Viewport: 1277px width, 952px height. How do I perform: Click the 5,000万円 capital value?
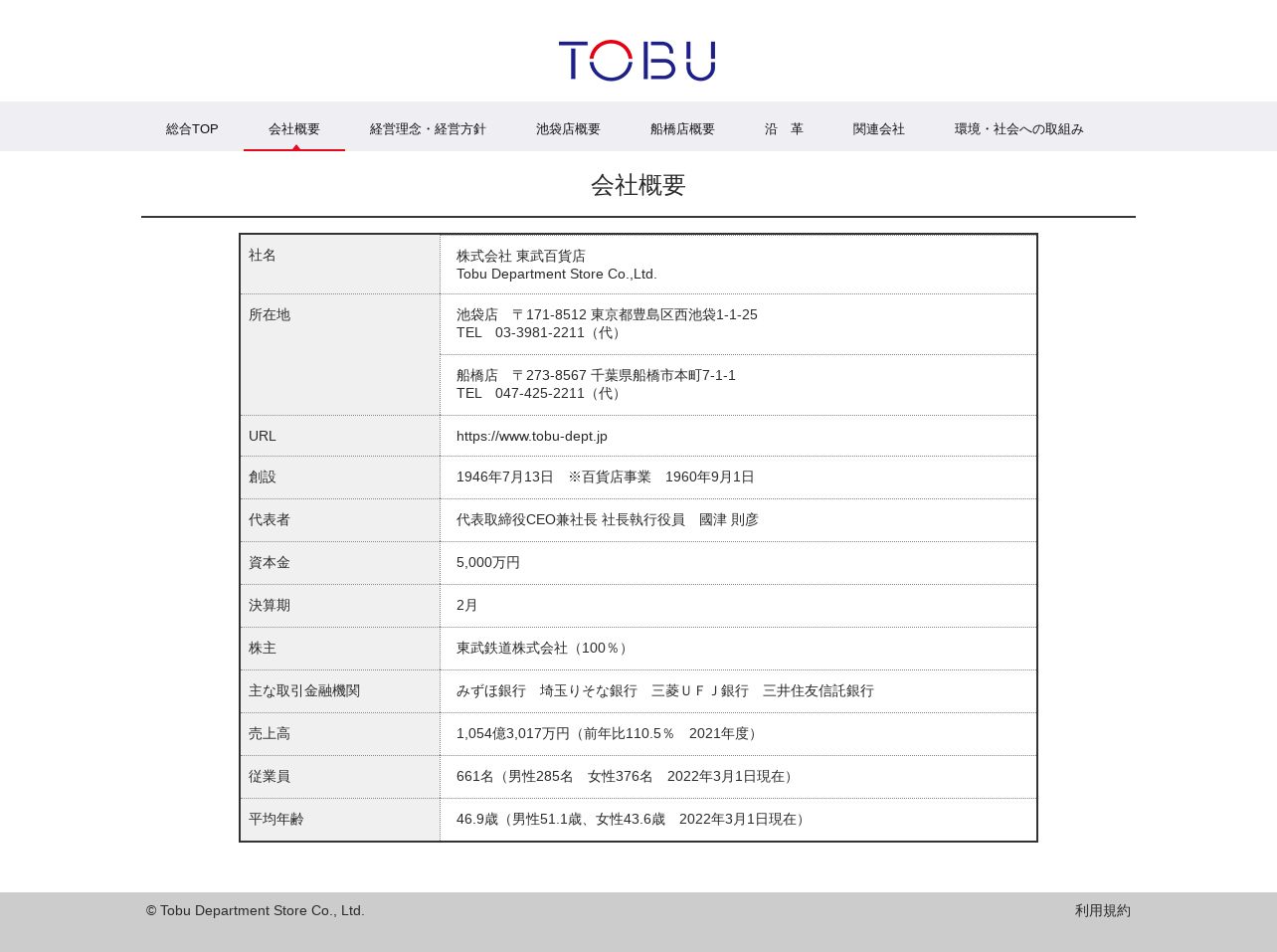pos(488,562)
